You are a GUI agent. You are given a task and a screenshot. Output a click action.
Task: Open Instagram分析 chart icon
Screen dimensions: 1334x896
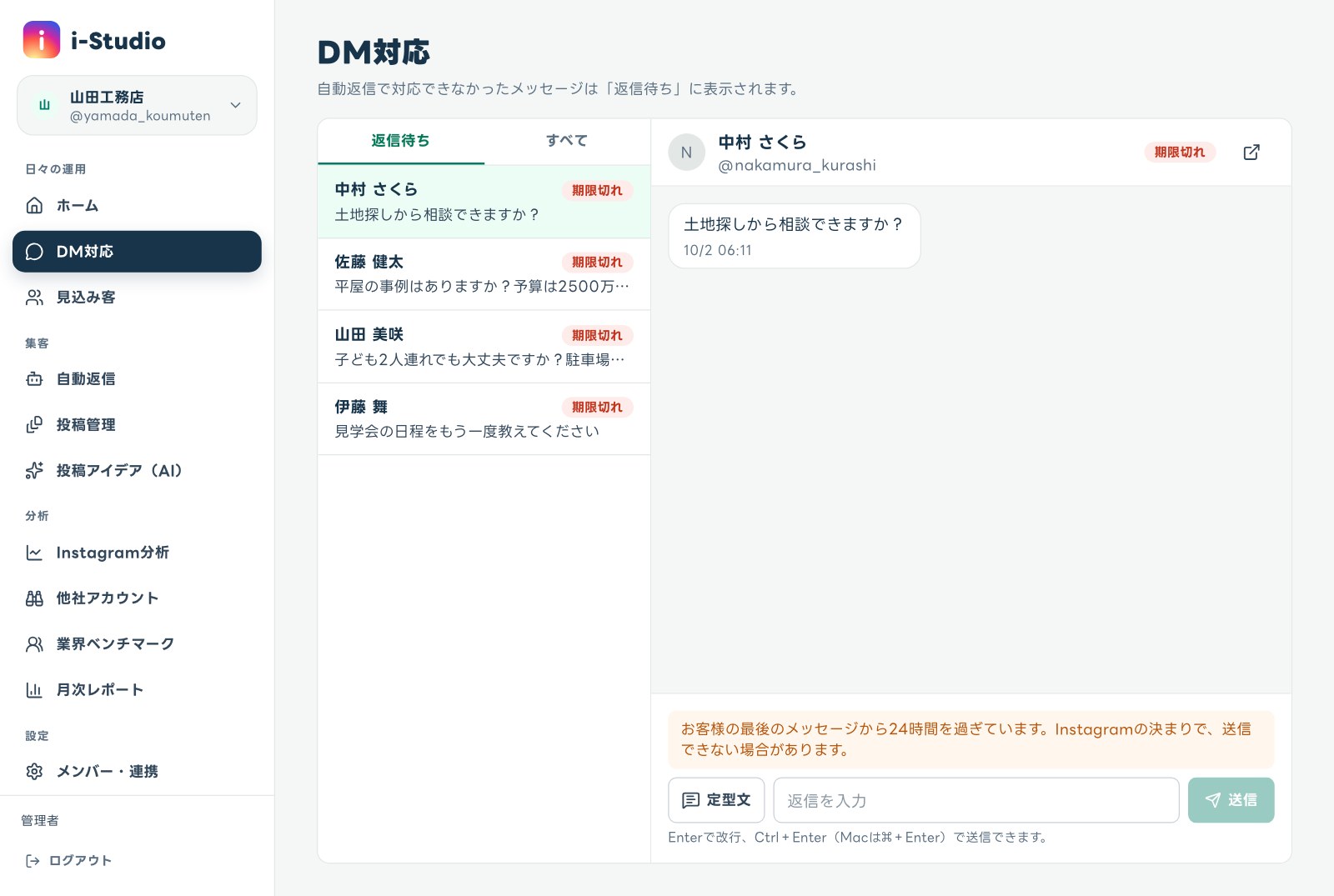(34, 553)
